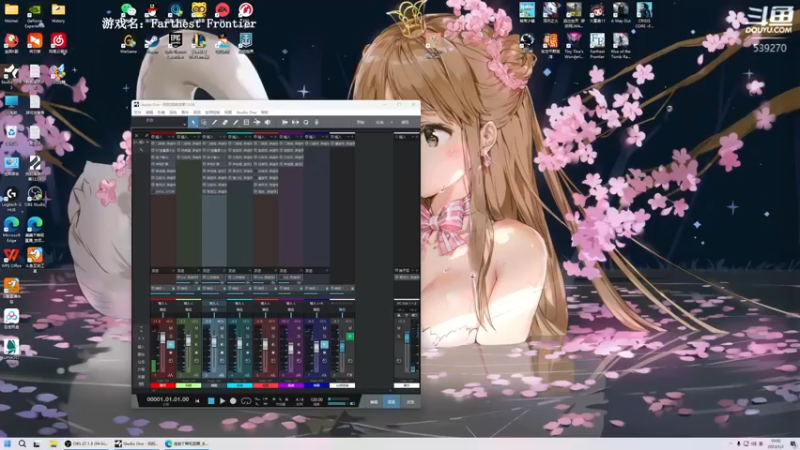The width and height of the screenshot is (800, 450).
Task: Mute the purple sixth mixer channel
Action: pos(298,329)
